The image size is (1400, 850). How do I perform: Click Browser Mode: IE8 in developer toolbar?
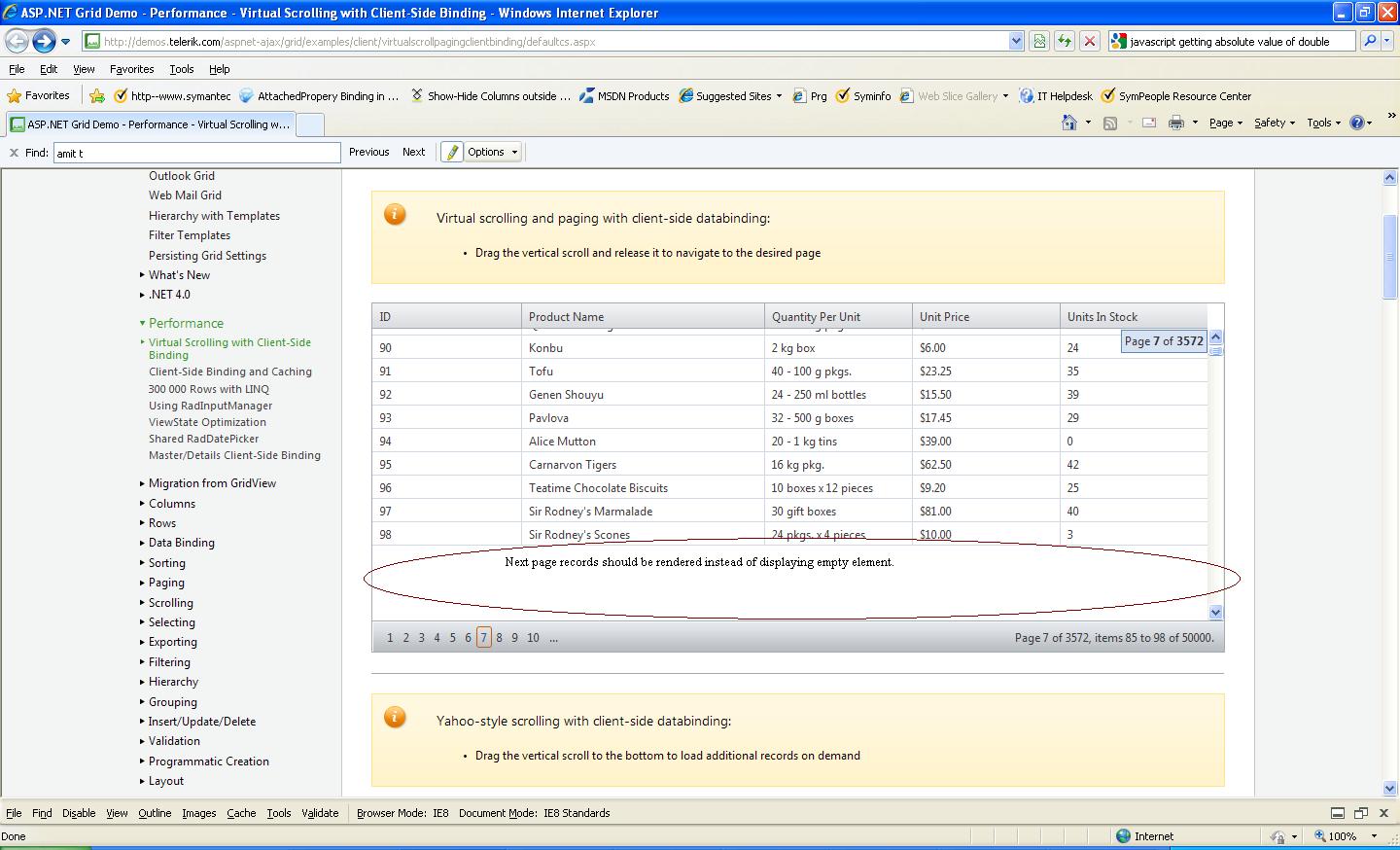(x=402, y=813)
